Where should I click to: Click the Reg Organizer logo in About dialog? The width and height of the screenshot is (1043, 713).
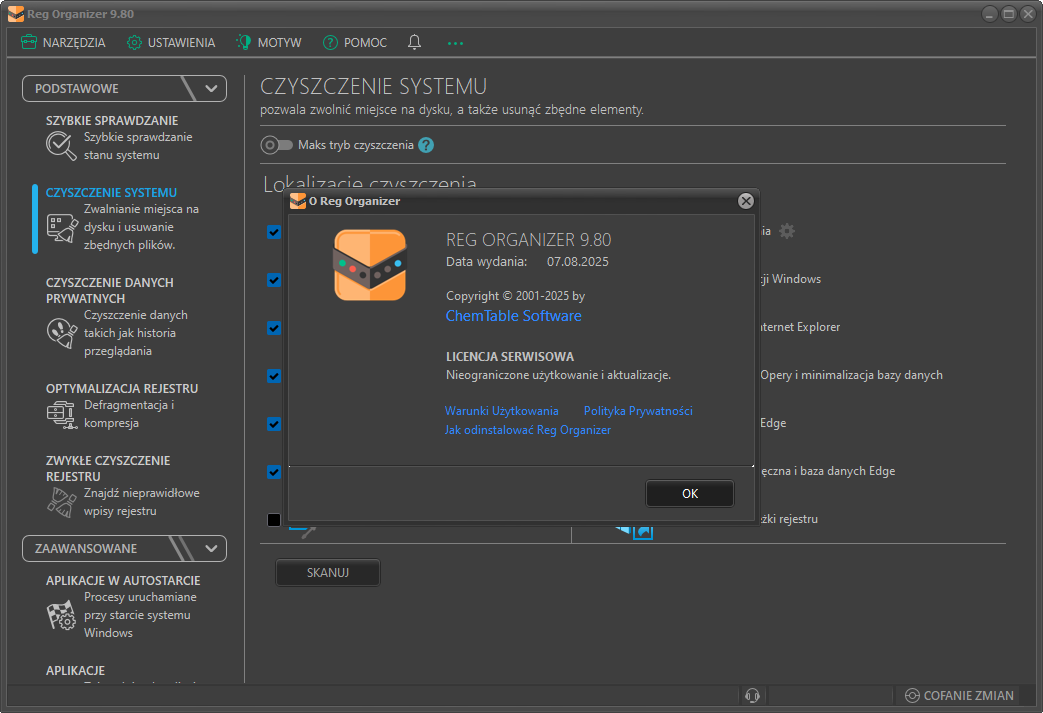click(370, 265)
